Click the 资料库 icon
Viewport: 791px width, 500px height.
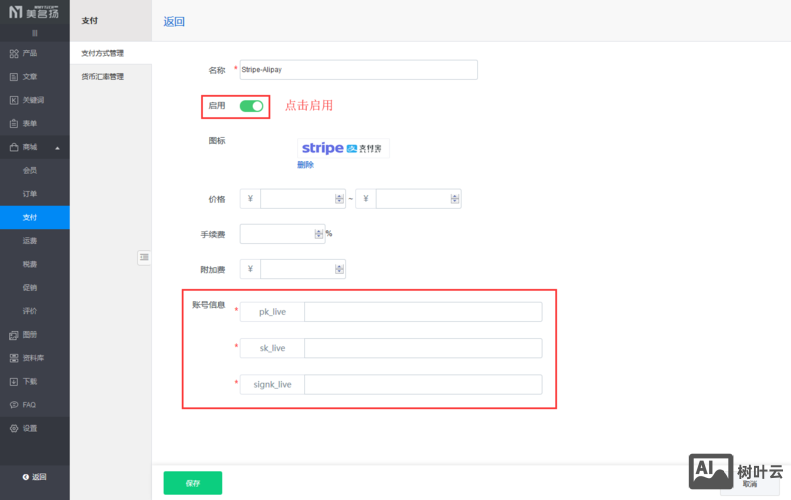point(14,358)
